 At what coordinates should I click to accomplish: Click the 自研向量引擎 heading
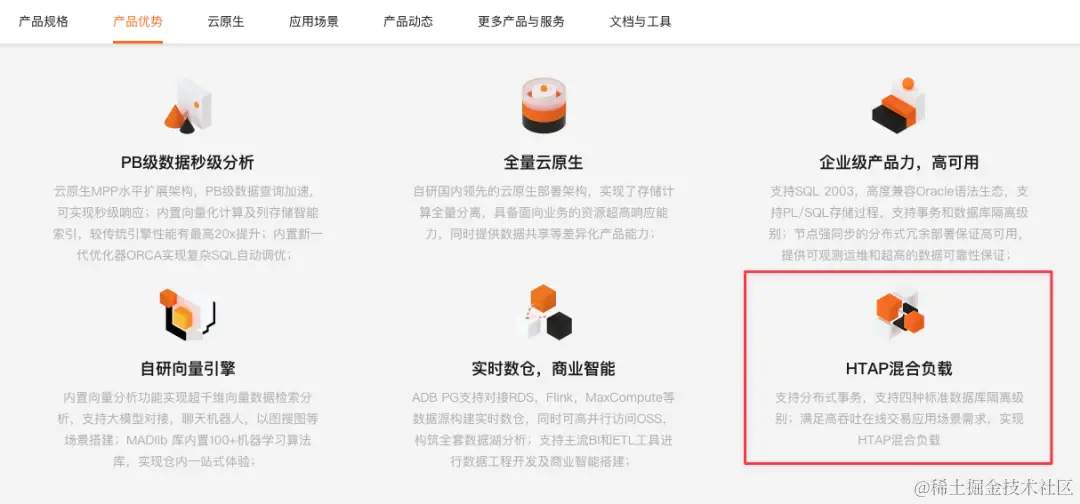(x=187, y=369)
